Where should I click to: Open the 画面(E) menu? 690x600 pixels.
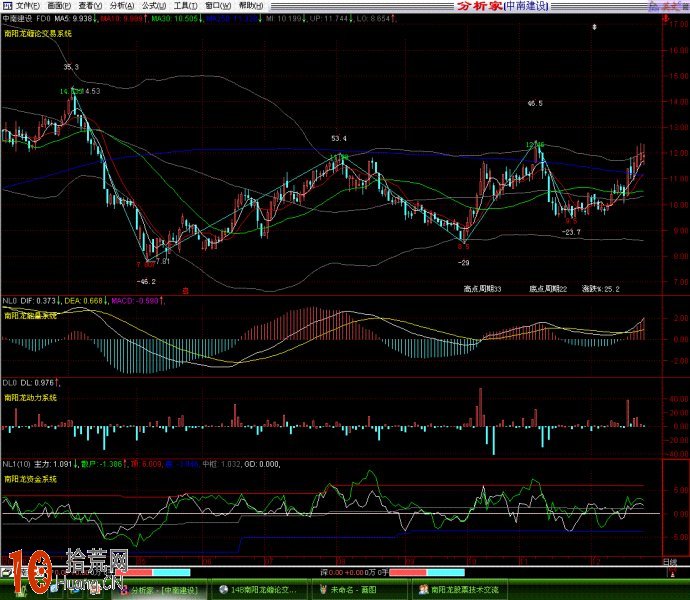61,6
